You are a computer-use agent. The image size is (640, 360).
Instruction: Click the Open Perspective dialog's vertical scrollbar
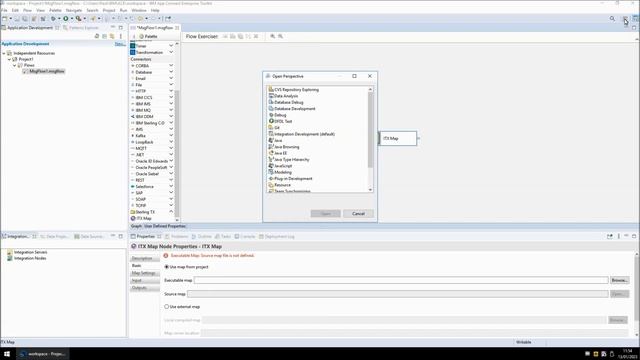pos(370,130)
